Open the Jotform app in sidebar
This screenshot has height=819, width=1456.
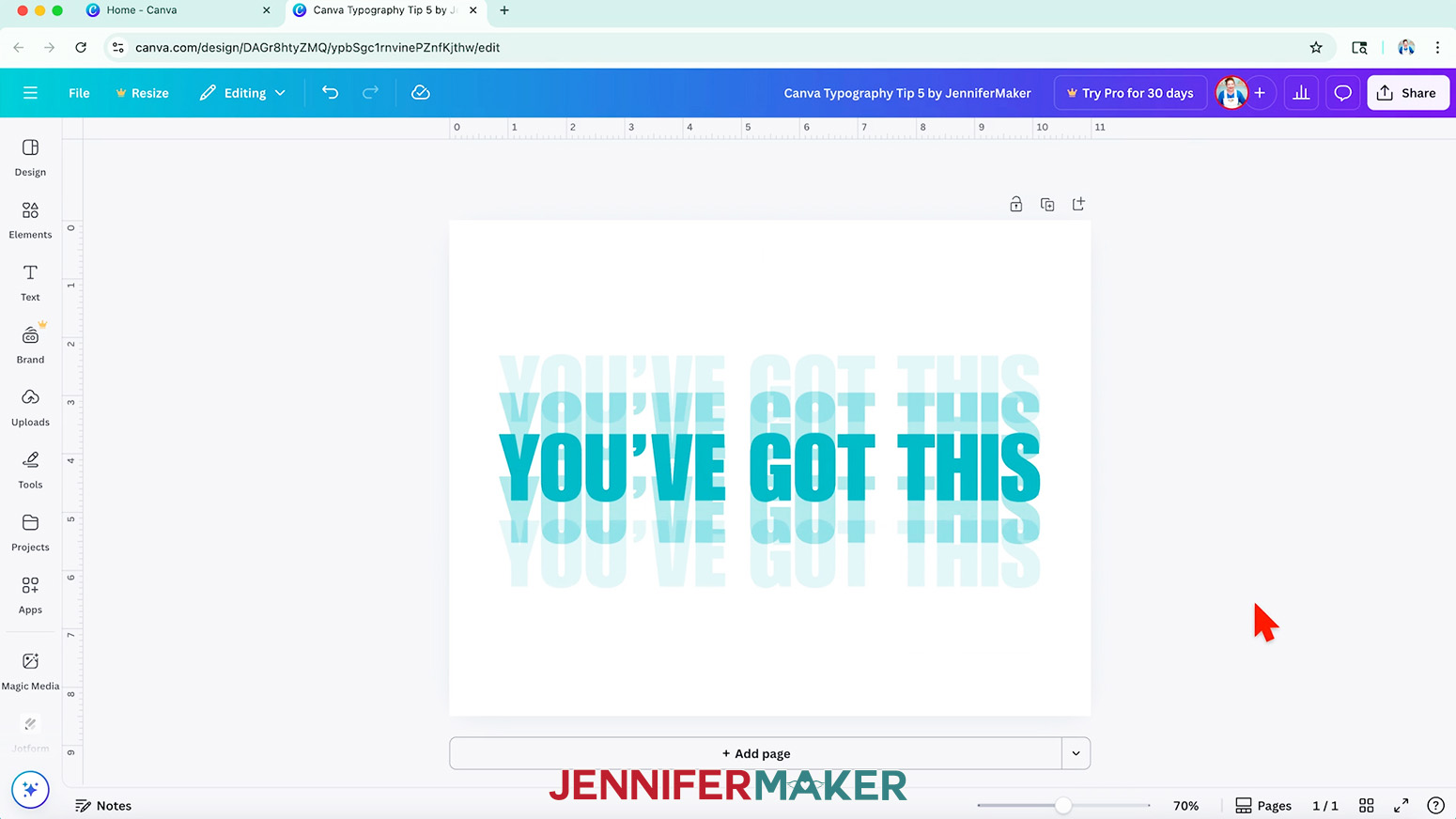(x=30, y=734)
